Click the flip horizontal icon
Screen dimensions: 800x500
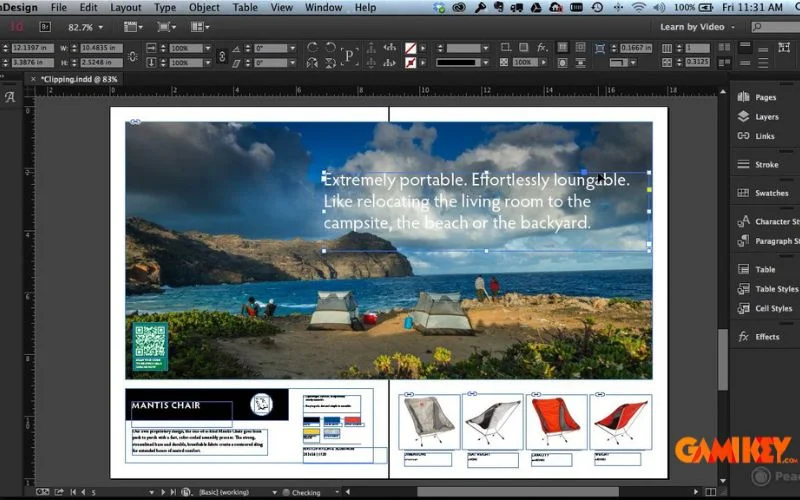coord(312,63)
